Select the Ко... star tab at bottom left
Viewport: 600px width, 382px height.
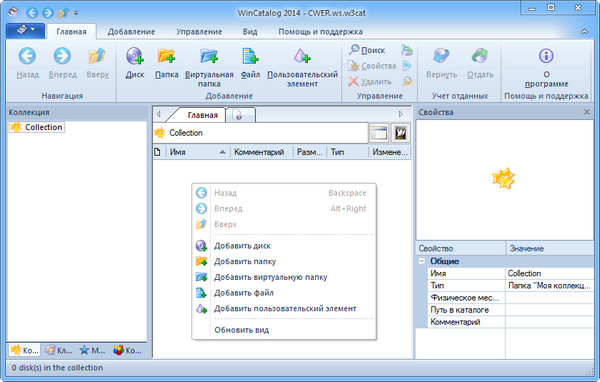24,350
